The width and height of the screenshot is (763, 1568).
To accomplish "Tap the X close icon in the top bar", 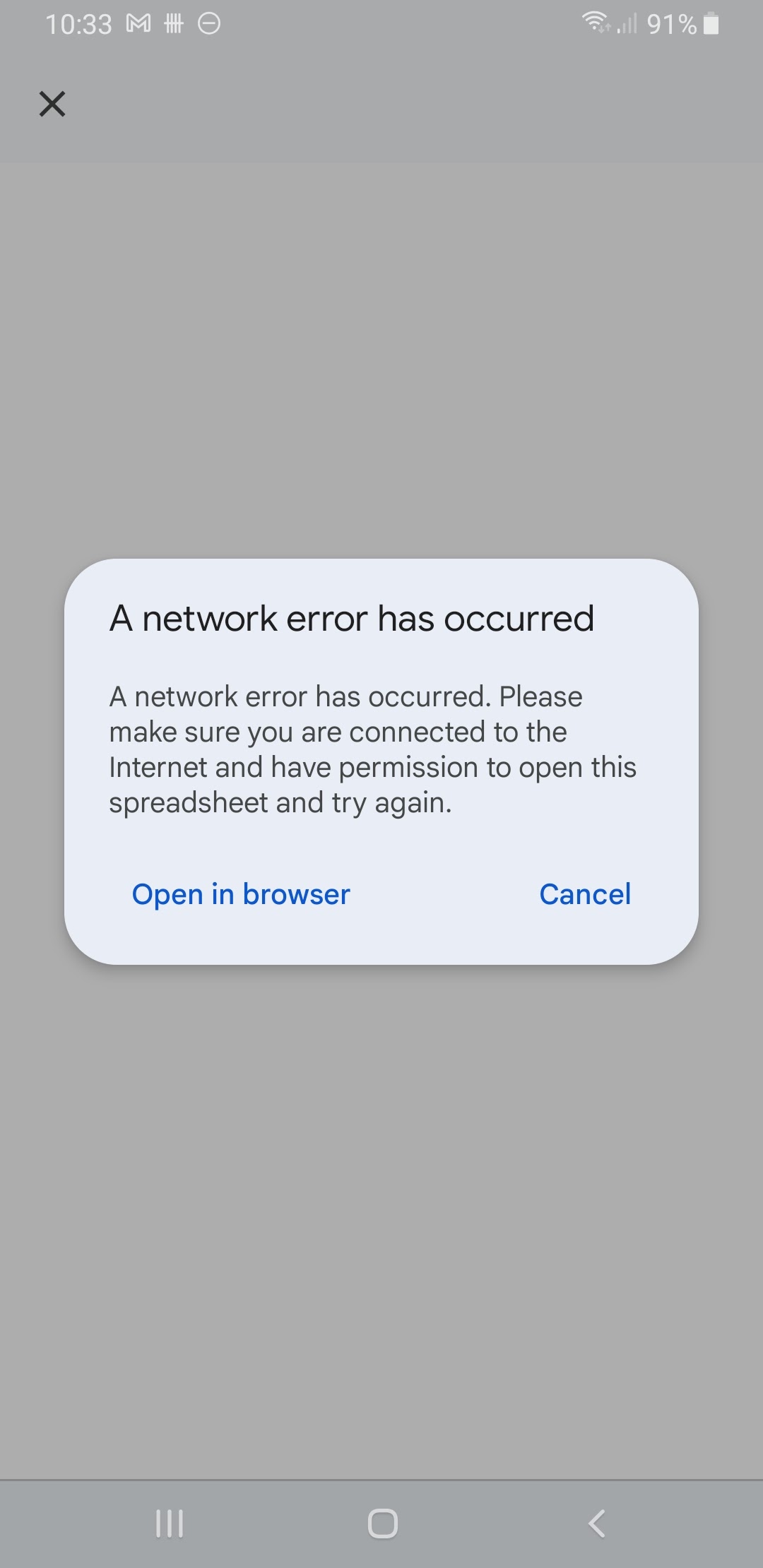I will (52, 104).
